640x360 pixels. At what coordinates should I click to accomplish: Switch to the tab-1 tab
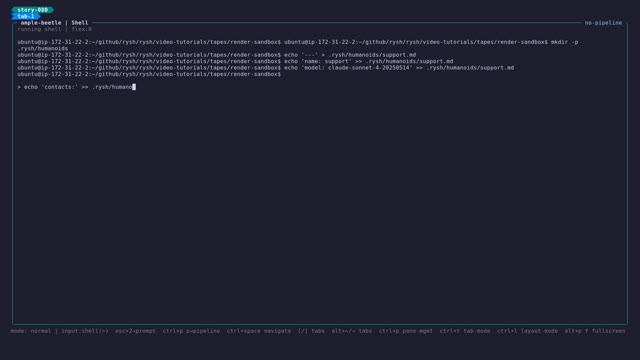25,16
